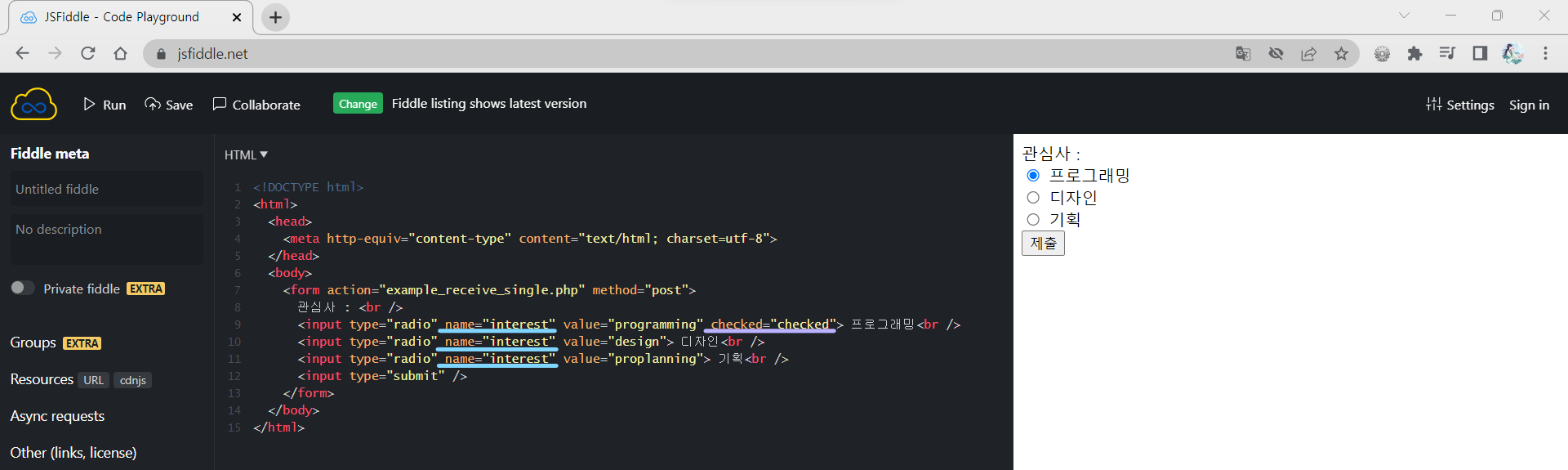Screen dimensions: 1568x470
Task: Open the Collaborate option
Action: point(256,105)
